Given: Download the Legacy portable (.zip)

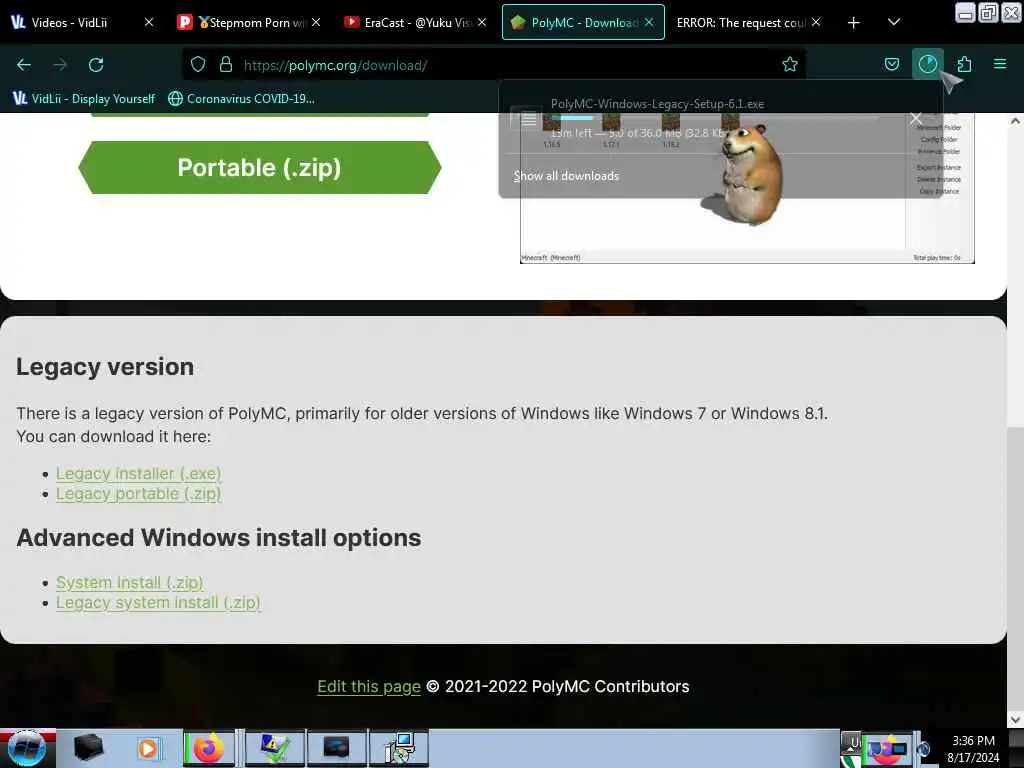Looking at the screenshot, I should [x=138, y=493].
